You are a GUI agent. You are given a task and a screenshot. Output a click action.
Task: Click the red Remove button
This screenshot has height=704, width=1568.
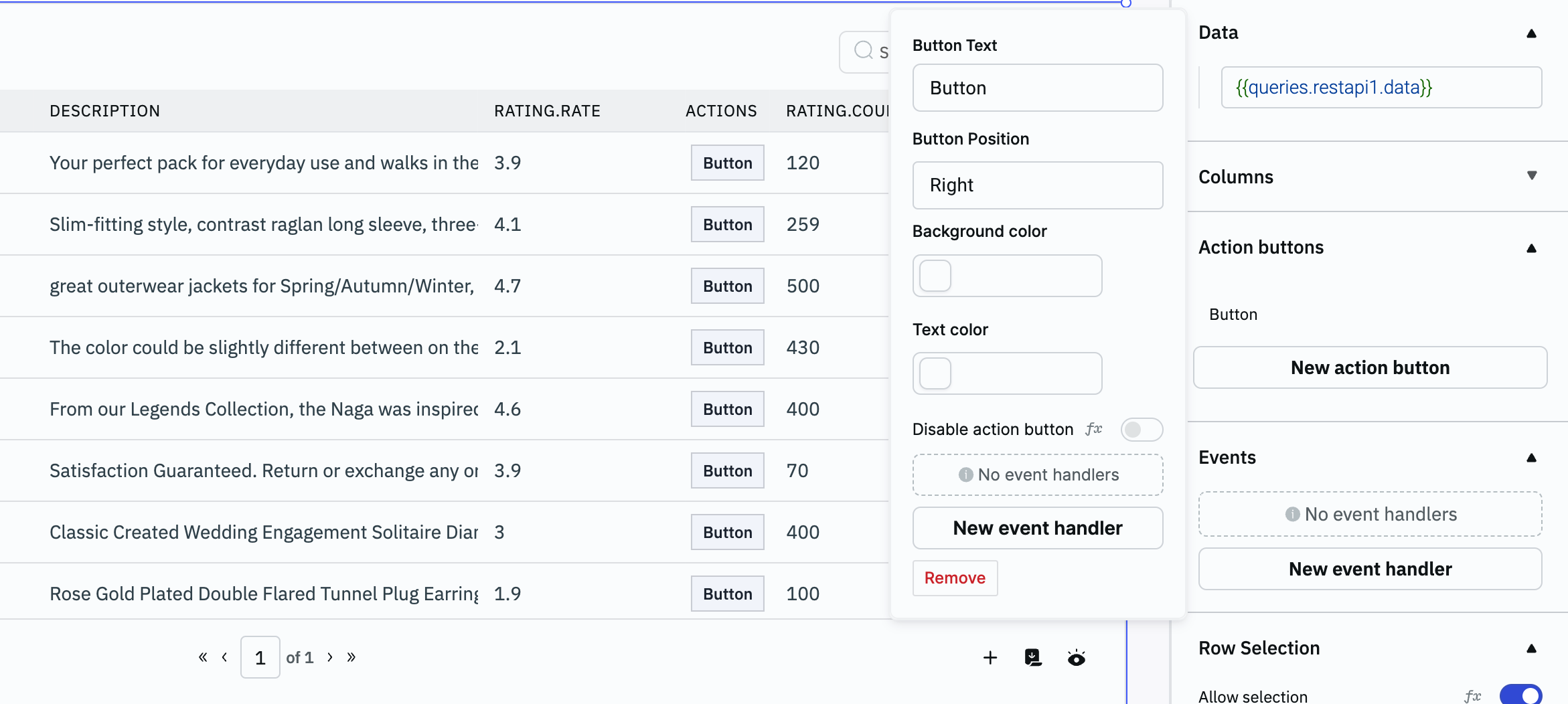[x=955, y=578]
